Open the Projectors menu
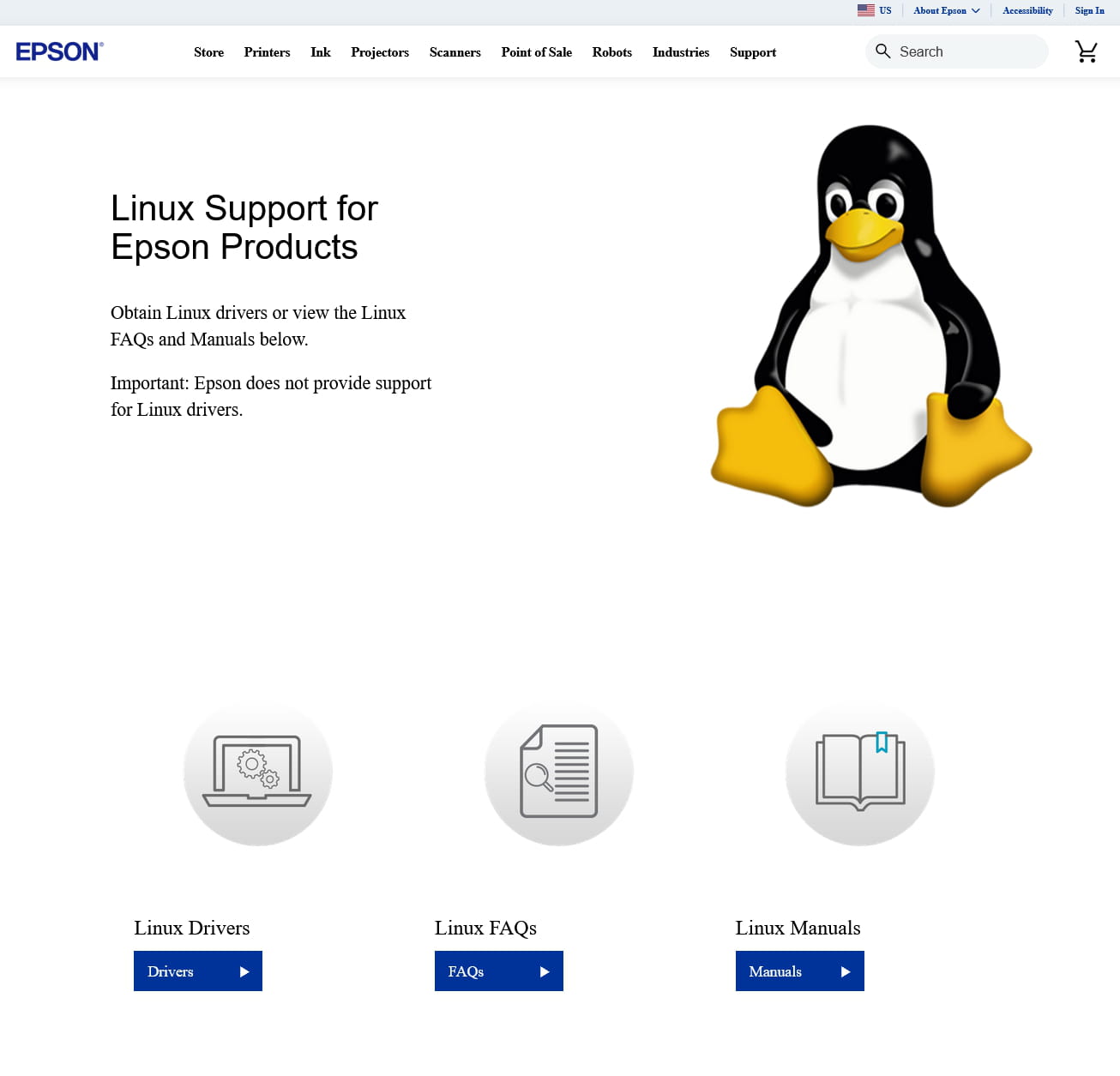The width and height of the screenshot is (1120, 1076). click(380, 52)
